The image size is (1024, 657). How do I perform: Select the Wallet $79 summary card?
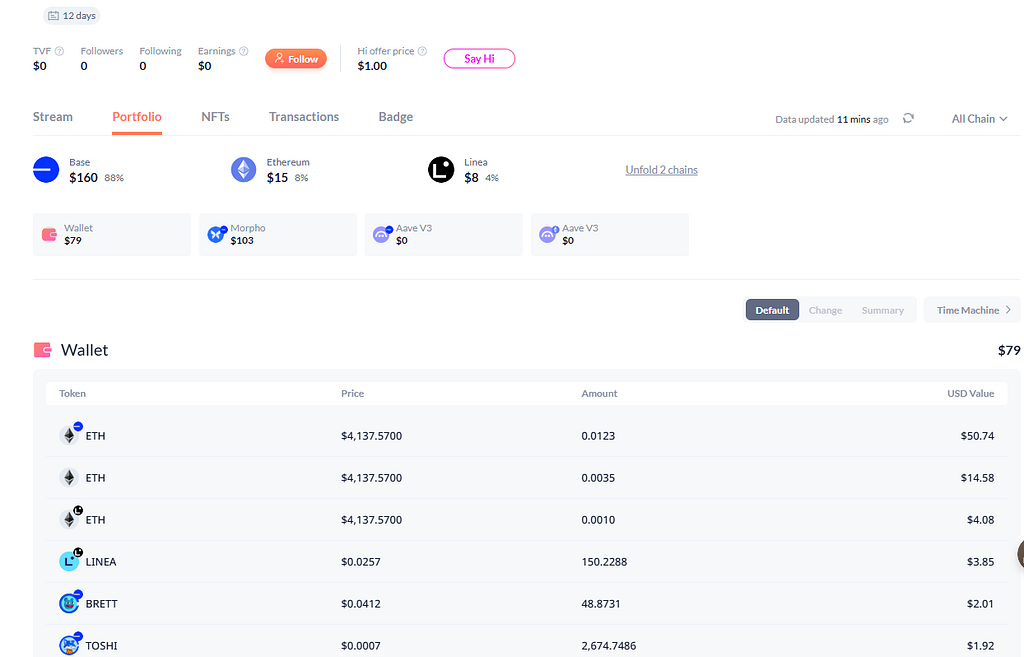111,234
